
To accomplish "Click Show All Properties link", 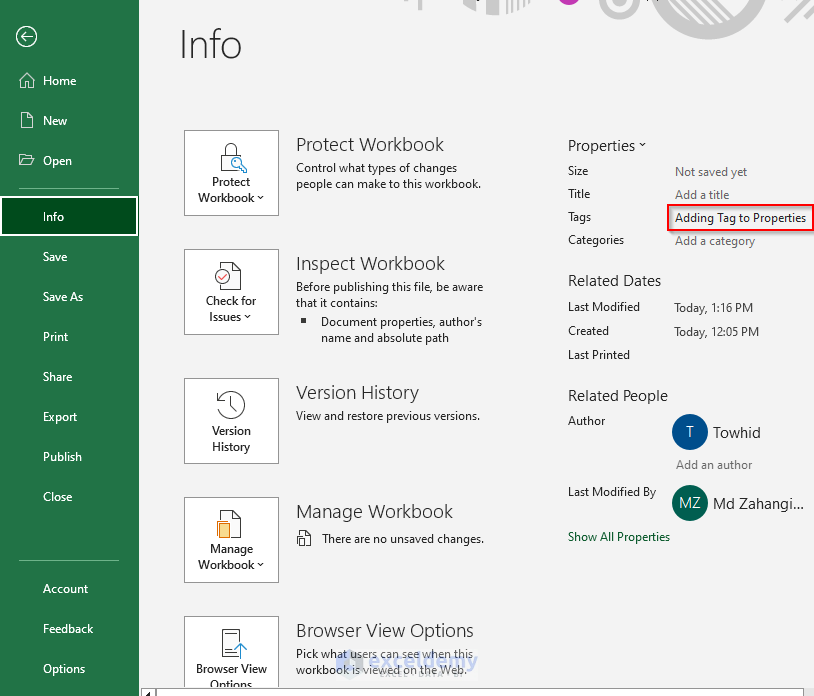I will (619, 537).
